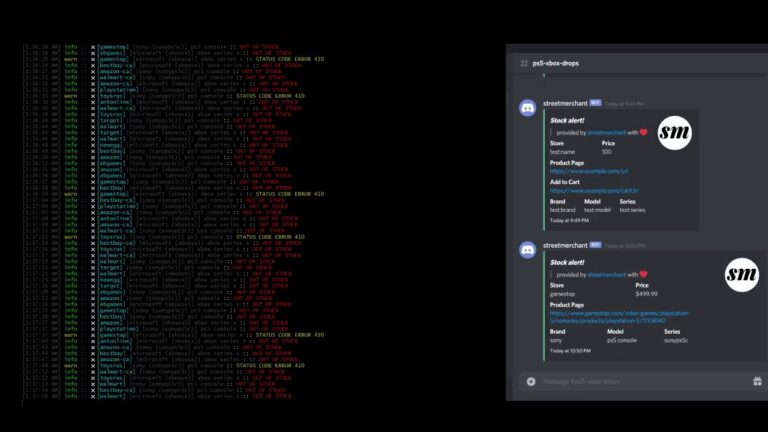Open streetmerchant username on the 9:49 PM message
Image resolution: width=768 pixels, height=432 pixels.
tap(565, 103)
